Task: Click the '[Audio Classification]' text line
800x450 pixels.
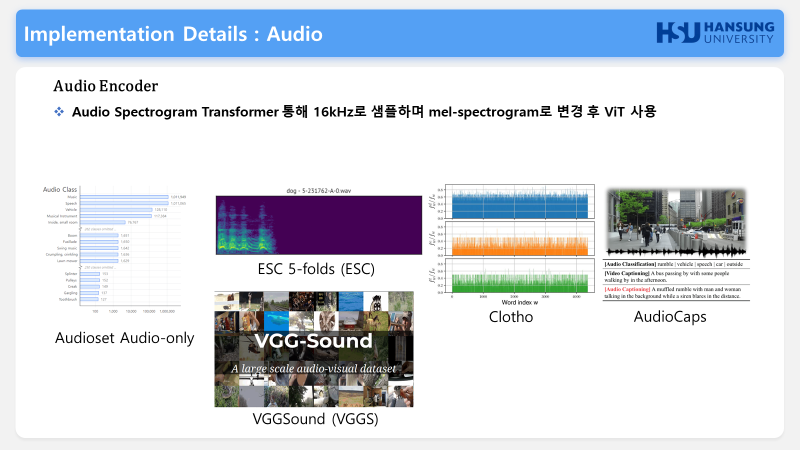Action: coord(673,264)
